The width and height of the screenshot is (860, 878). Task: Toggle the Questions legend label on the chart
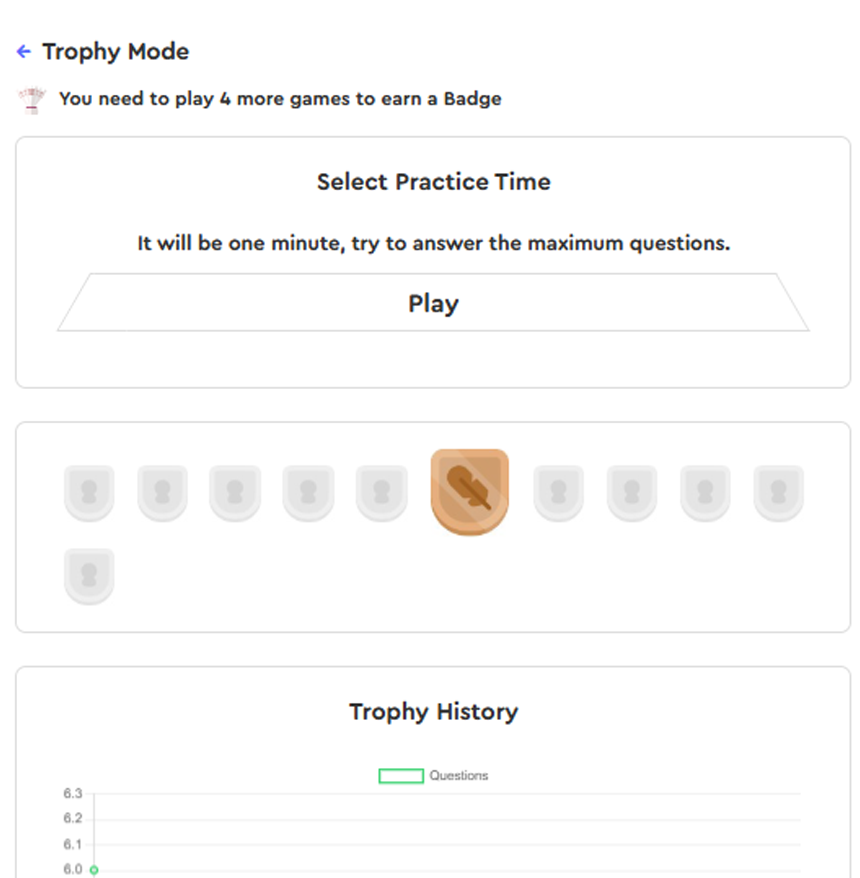click(459, 776)
